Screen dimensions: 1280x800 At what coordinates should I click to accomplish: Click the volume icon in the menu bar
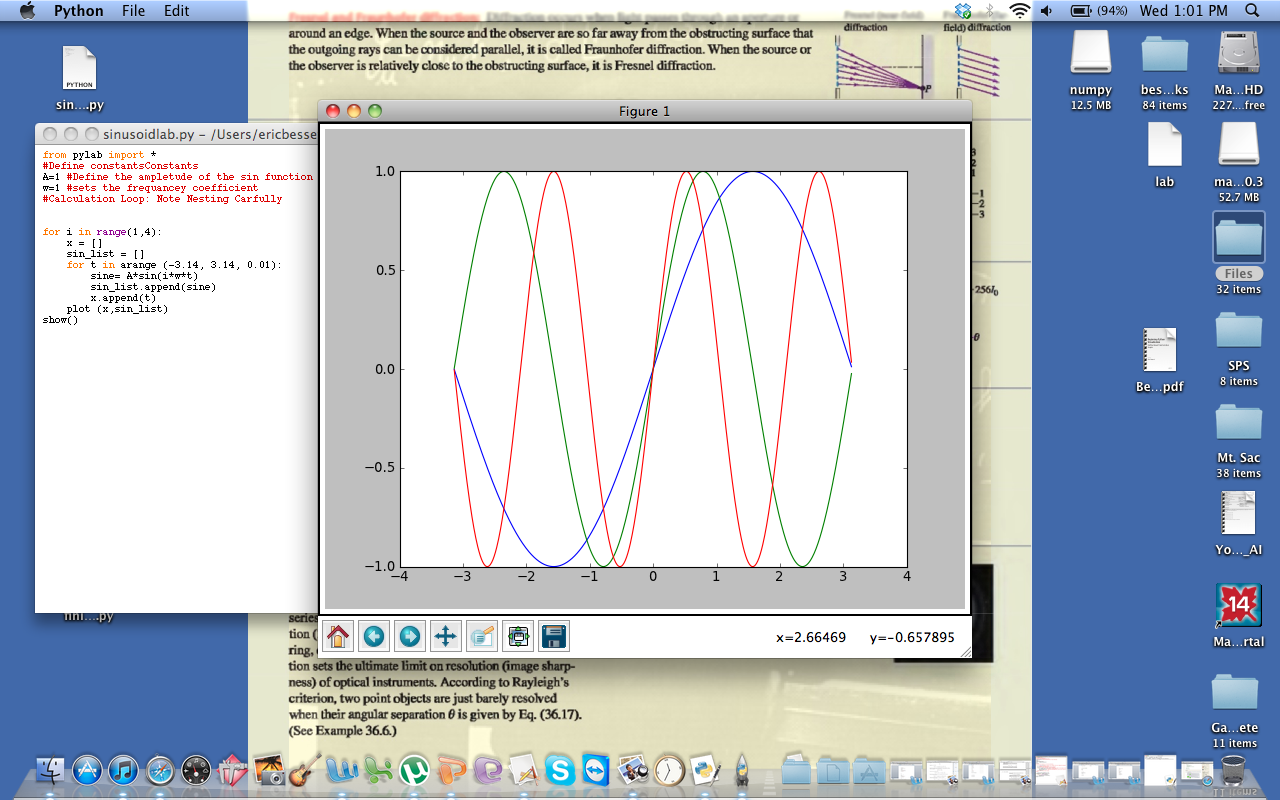tap(1046, 11)
